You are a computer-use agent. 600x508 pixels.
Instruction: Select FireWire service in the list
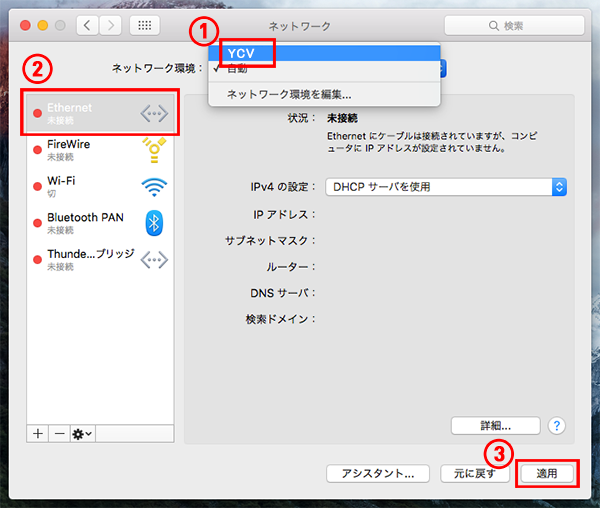[x=100, y=150]
